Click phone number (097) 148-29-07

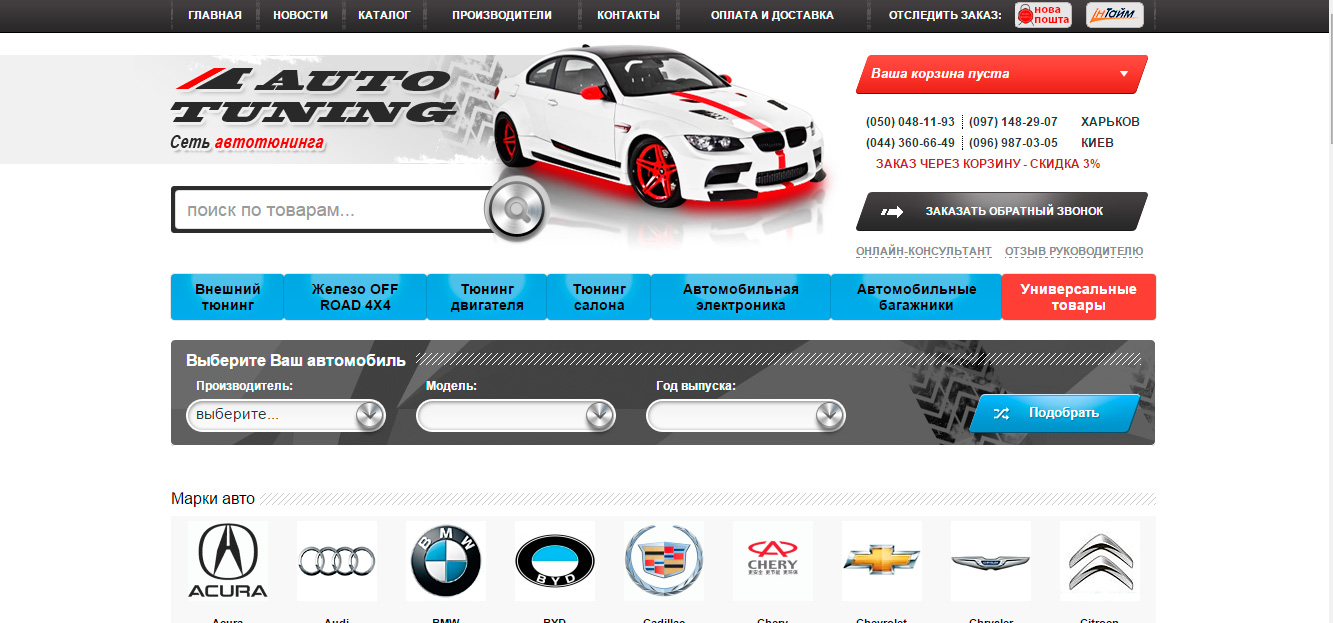point(1013,122)
